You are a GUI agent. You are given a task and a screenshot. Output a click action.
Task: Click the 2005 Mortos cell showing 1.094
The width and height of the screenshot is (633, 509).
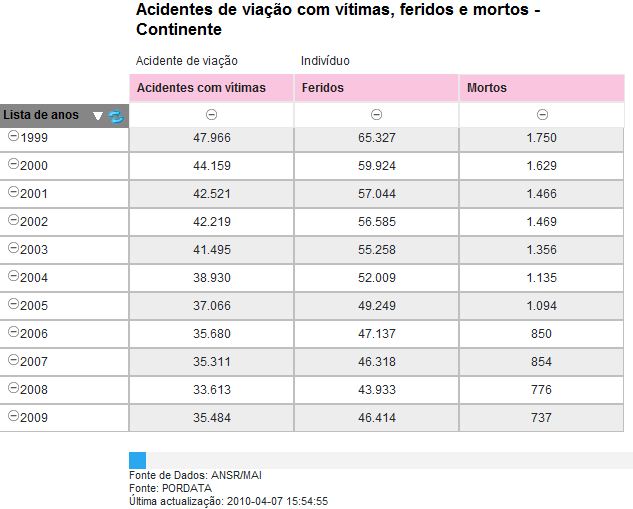(x=541, y=306)
